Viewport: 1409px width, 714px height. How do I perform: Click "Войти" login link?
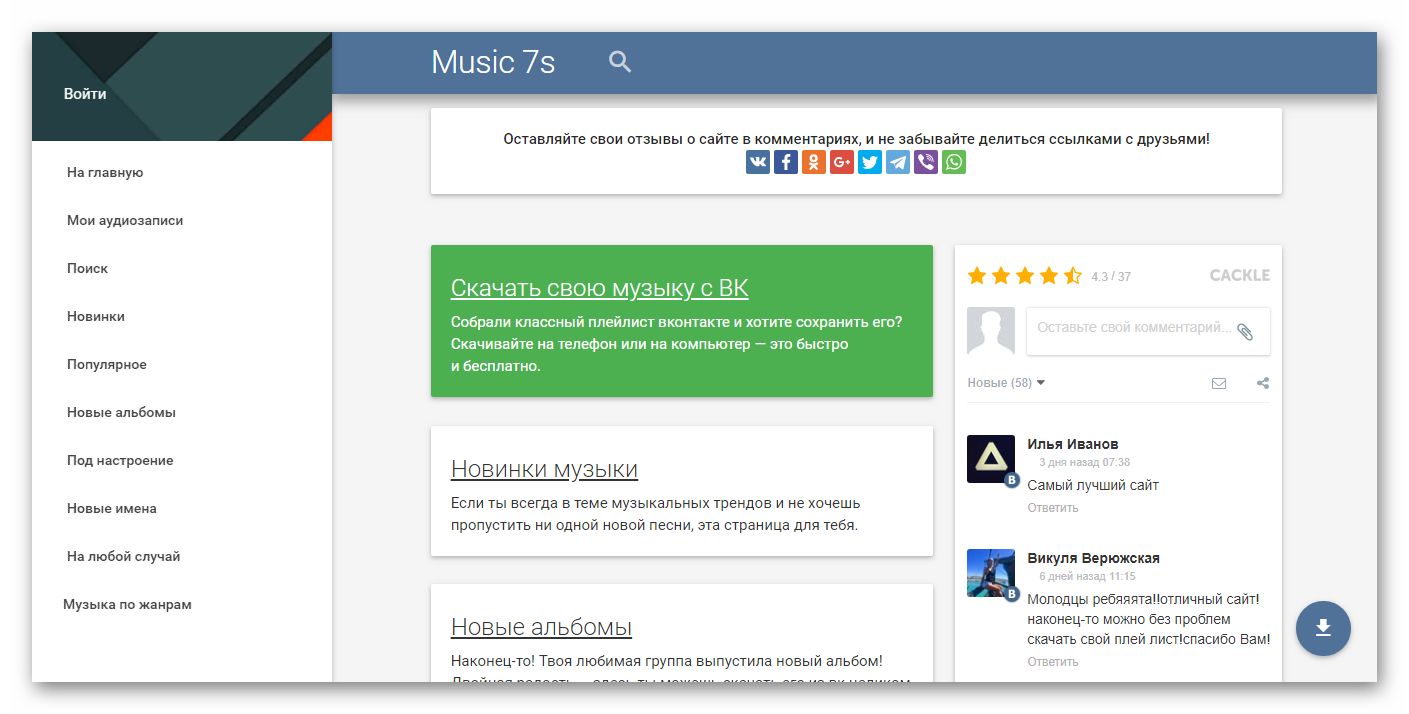(85, 94)
